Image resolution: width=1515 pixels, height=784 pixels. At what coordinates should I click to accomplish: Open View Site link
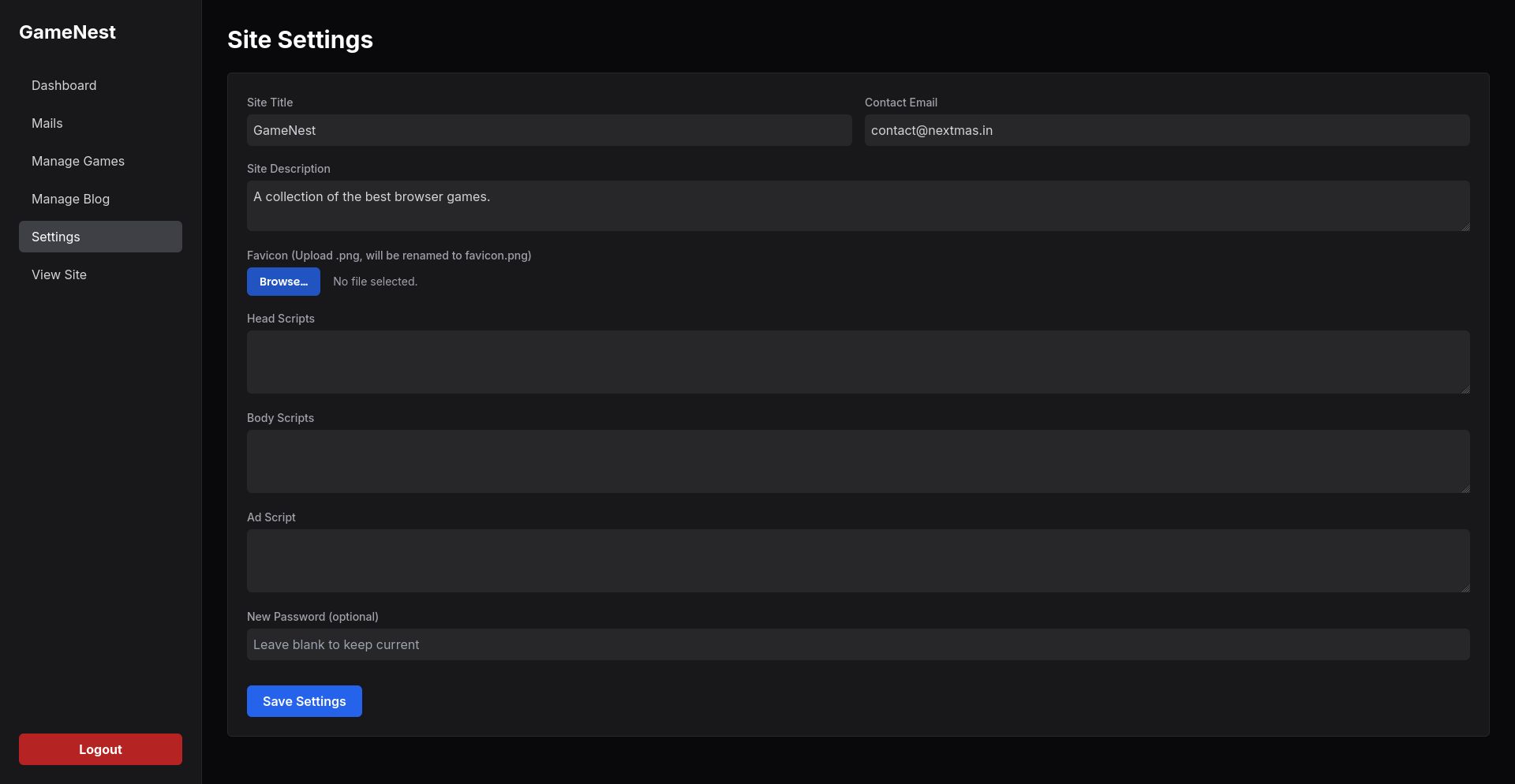click(x=59, y=274)
